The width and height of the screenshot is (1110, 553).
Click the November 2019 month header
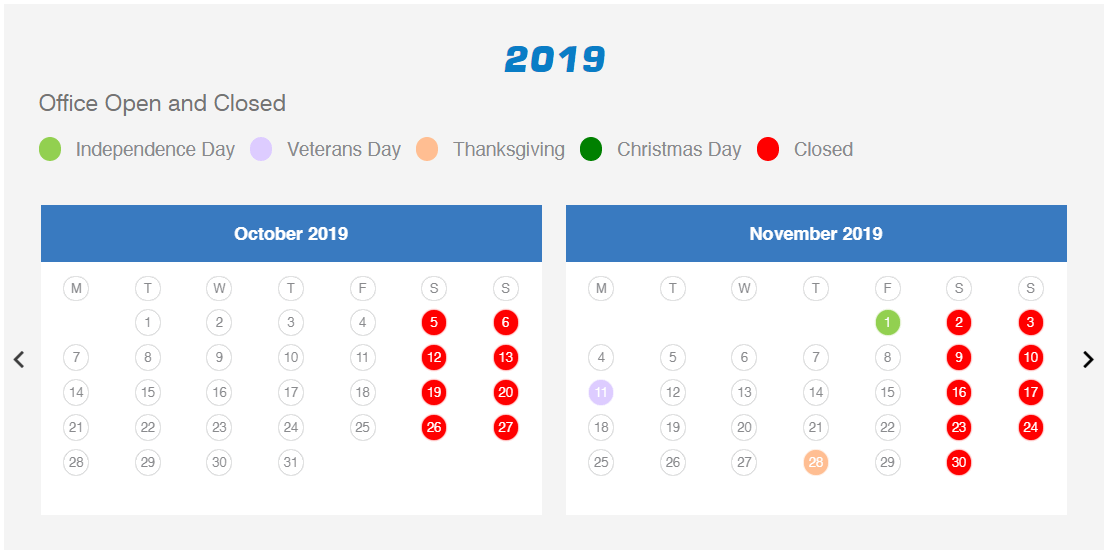[816, 234]
